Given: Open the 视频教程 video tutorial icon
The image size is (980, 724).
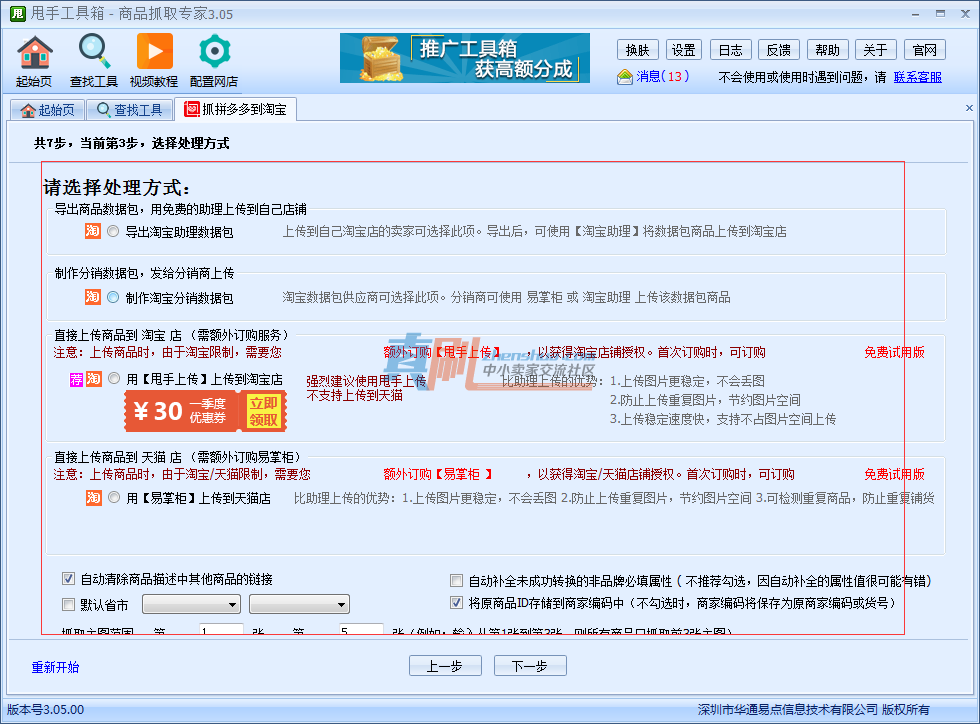Looking at the screenshot, I should [x=154, y=61].
